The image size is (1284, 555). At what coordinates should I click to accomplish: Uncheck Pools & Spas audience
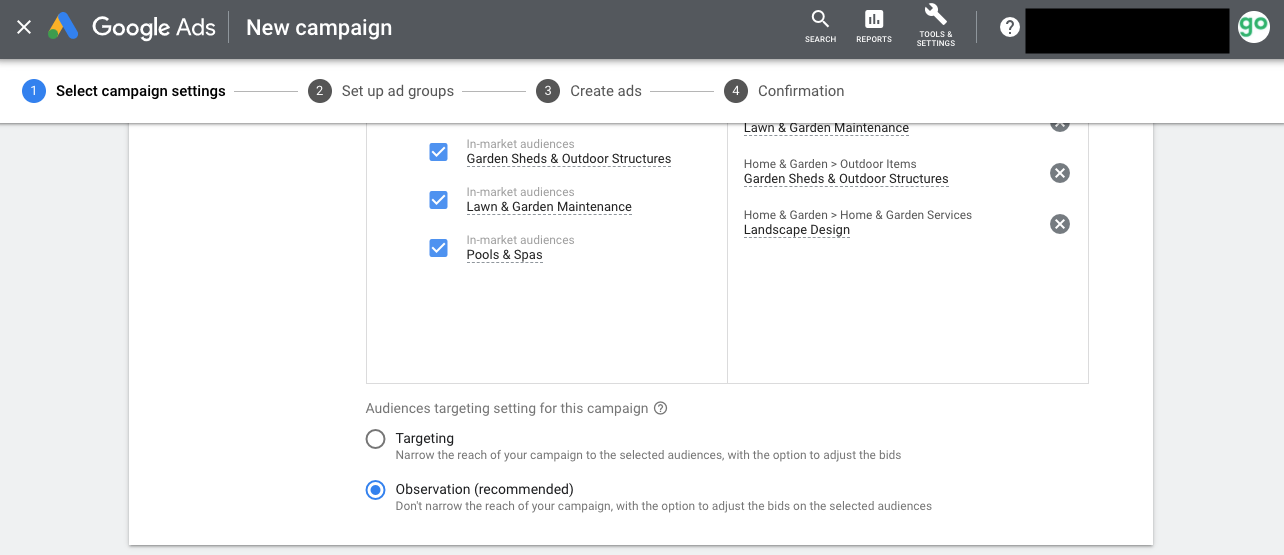(438, 248)
